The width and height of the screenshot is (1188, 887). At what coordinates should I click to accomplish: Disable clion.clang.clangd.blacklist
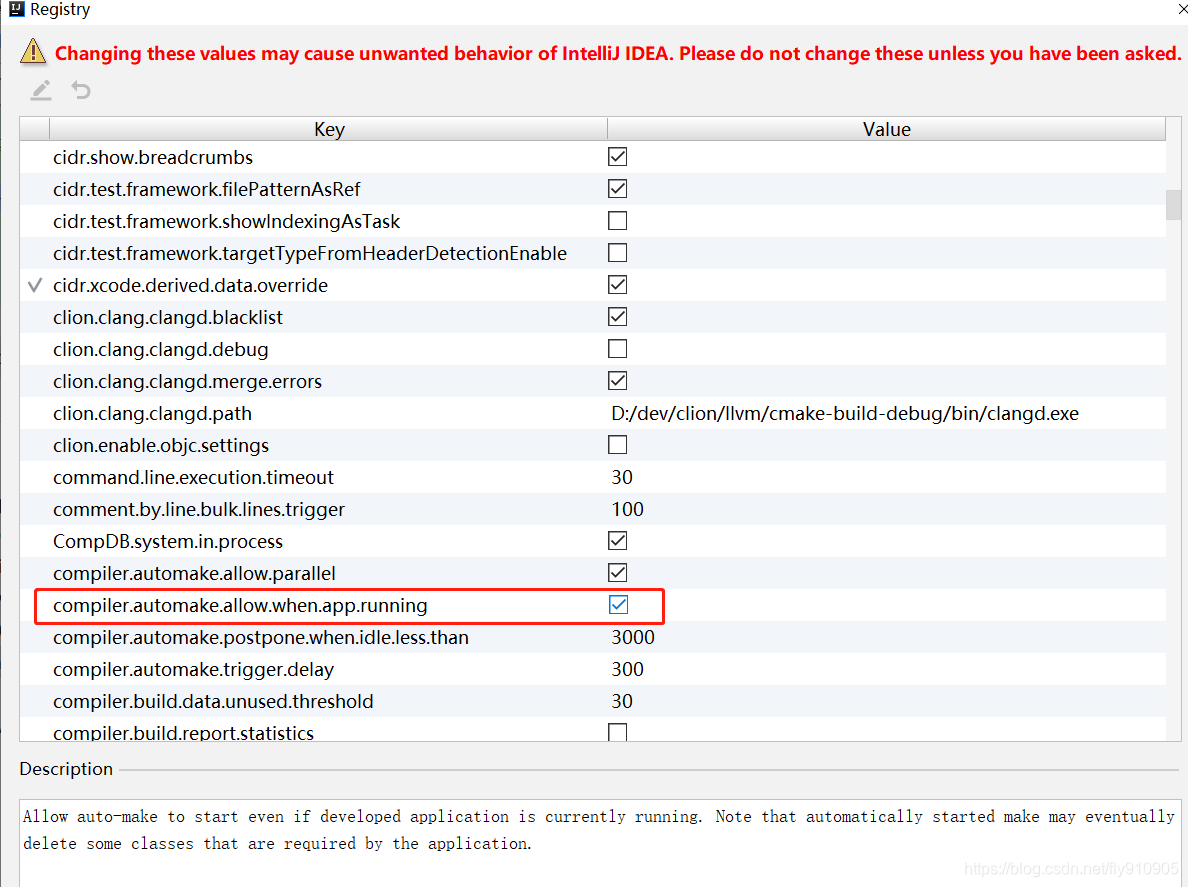pyautogui.click(x=617, y=316)
